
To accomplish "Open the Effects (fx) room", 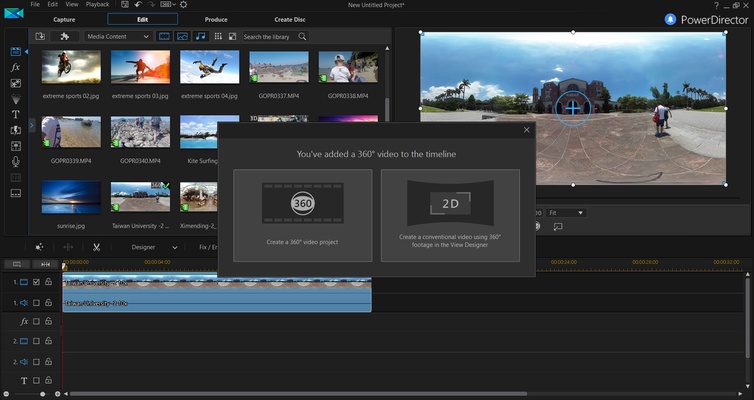I will 16,66.
